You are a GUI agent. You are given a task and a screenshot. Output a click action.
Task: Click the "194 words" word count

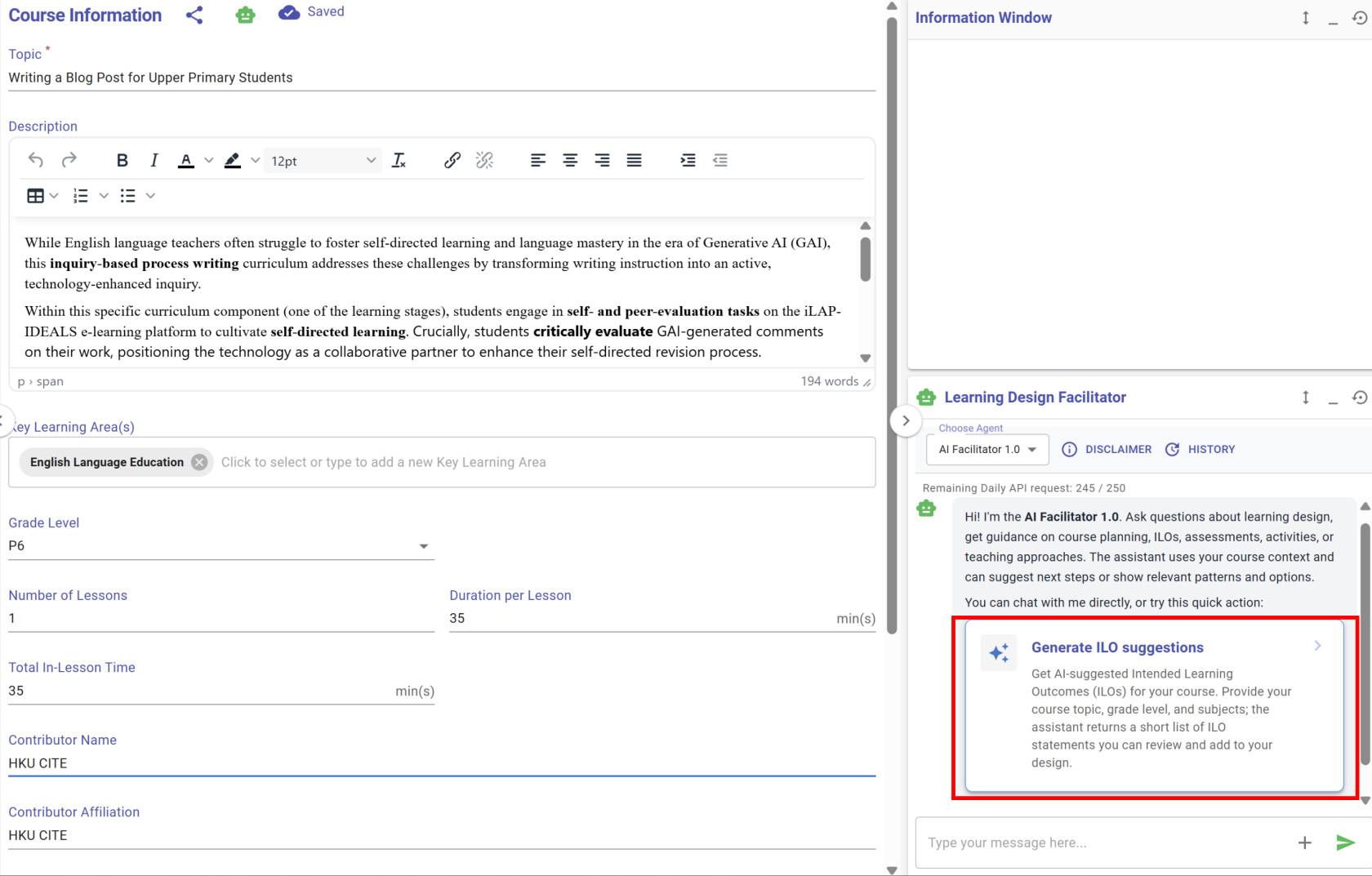coord(830,381)
